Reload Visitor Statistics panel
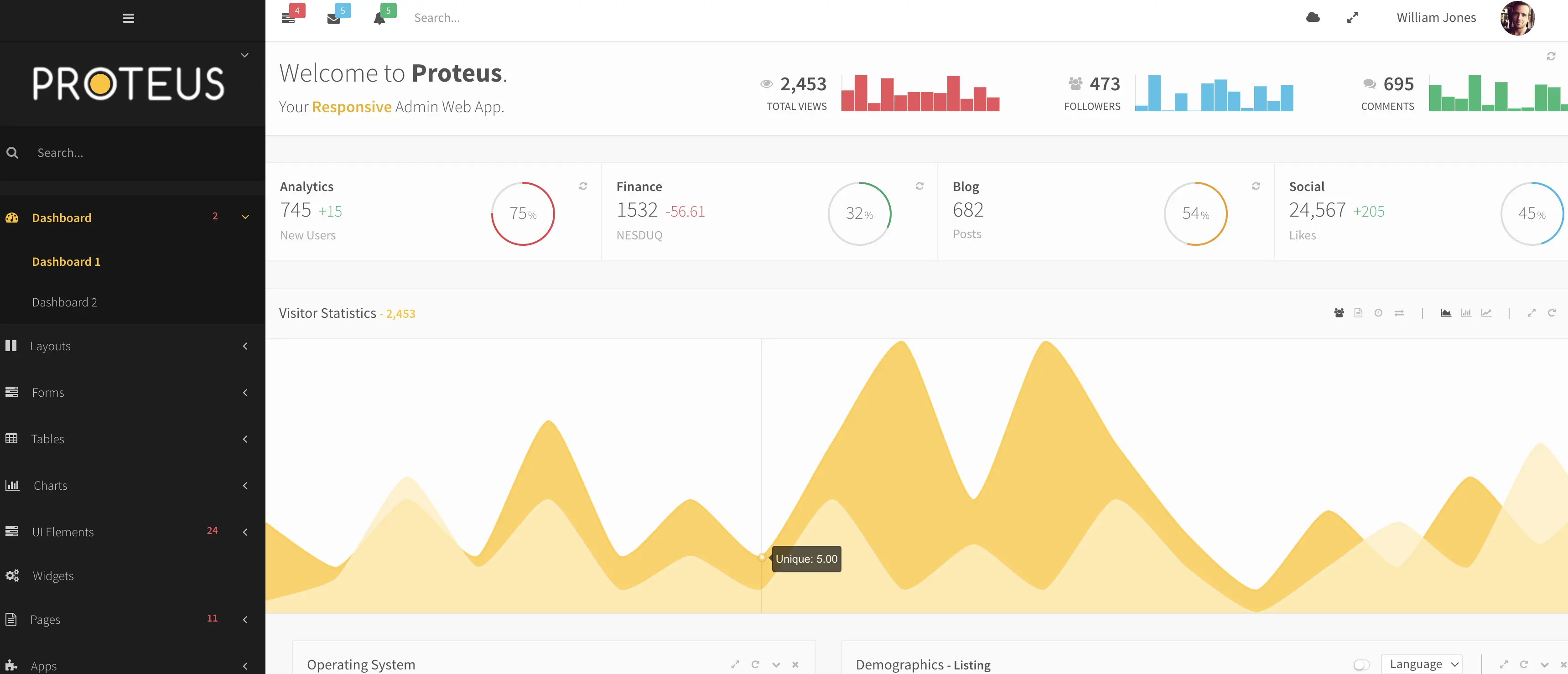 1552,313
